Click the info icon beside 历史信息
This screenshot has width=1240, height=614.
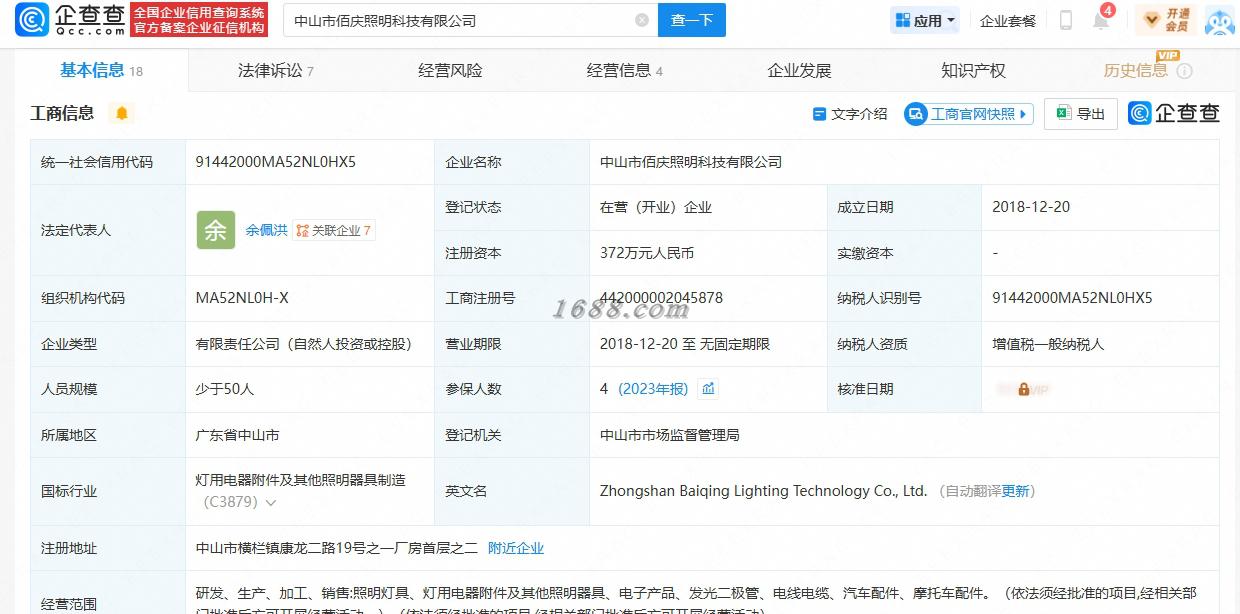click(x=1185, y=71)
